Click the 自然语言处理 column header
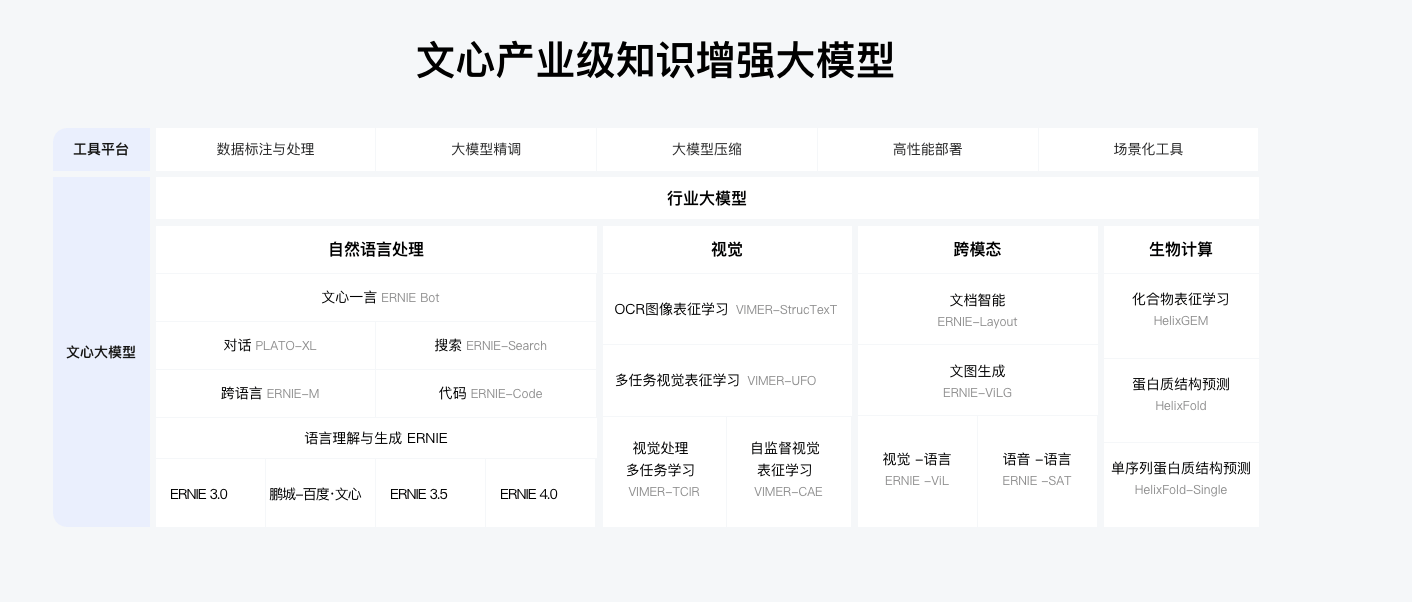1412x602 pixels. pos(376,249)
